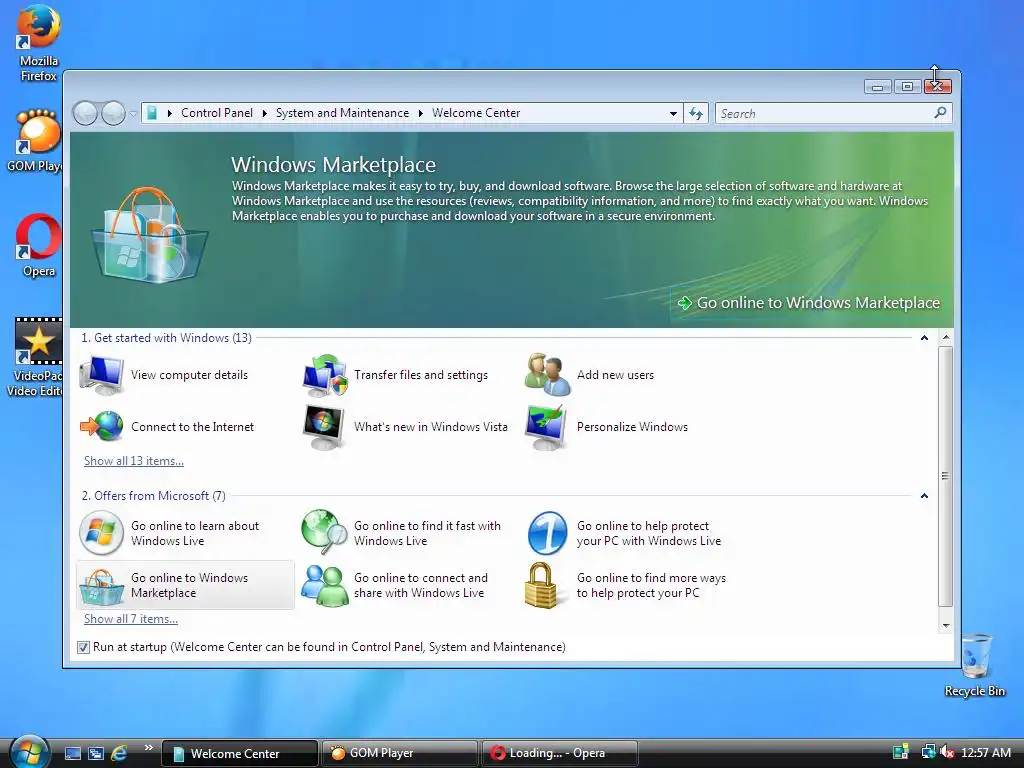Click the Transfer files and settings icon

[x=325, y=375]
